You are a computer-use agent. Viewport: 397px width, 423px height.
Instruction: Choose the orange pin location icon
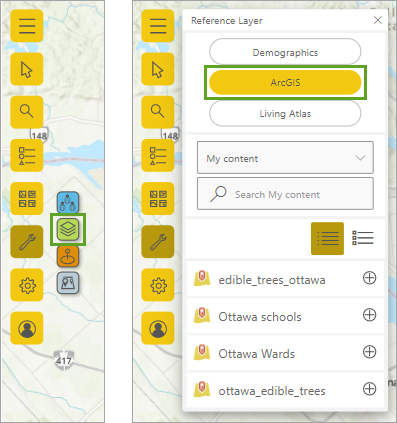pyautogui.click(x=68, y=256)
